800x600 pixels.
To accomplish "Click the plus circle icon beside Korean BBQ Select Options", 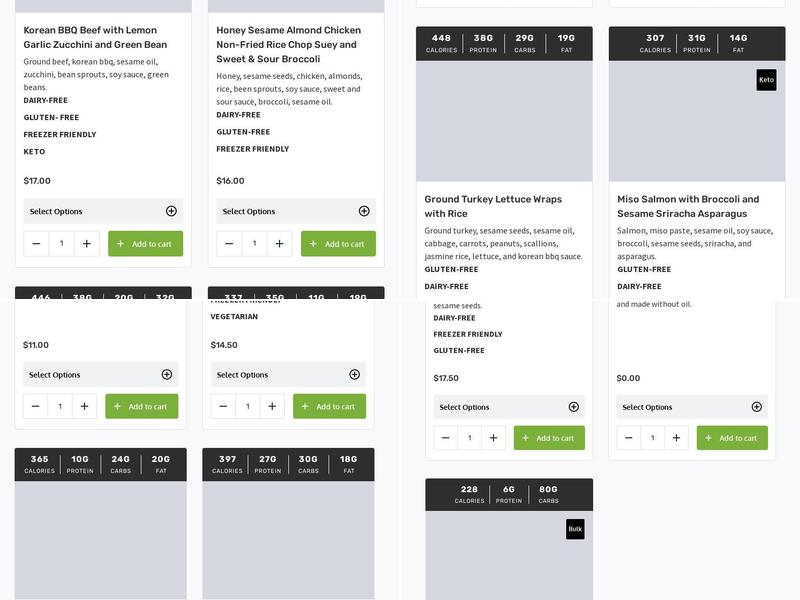I will coord(171,211).
